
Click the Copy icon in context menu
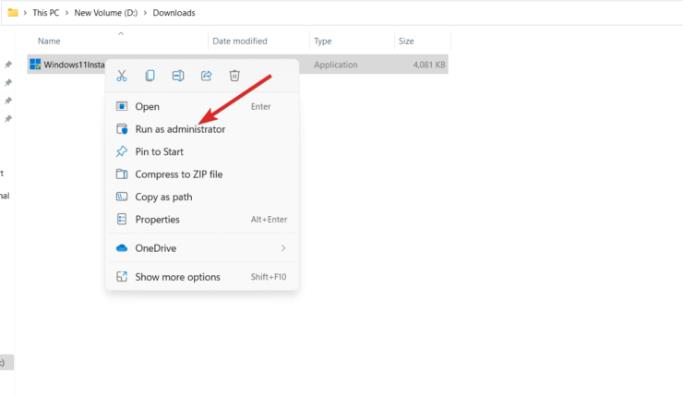150,76
